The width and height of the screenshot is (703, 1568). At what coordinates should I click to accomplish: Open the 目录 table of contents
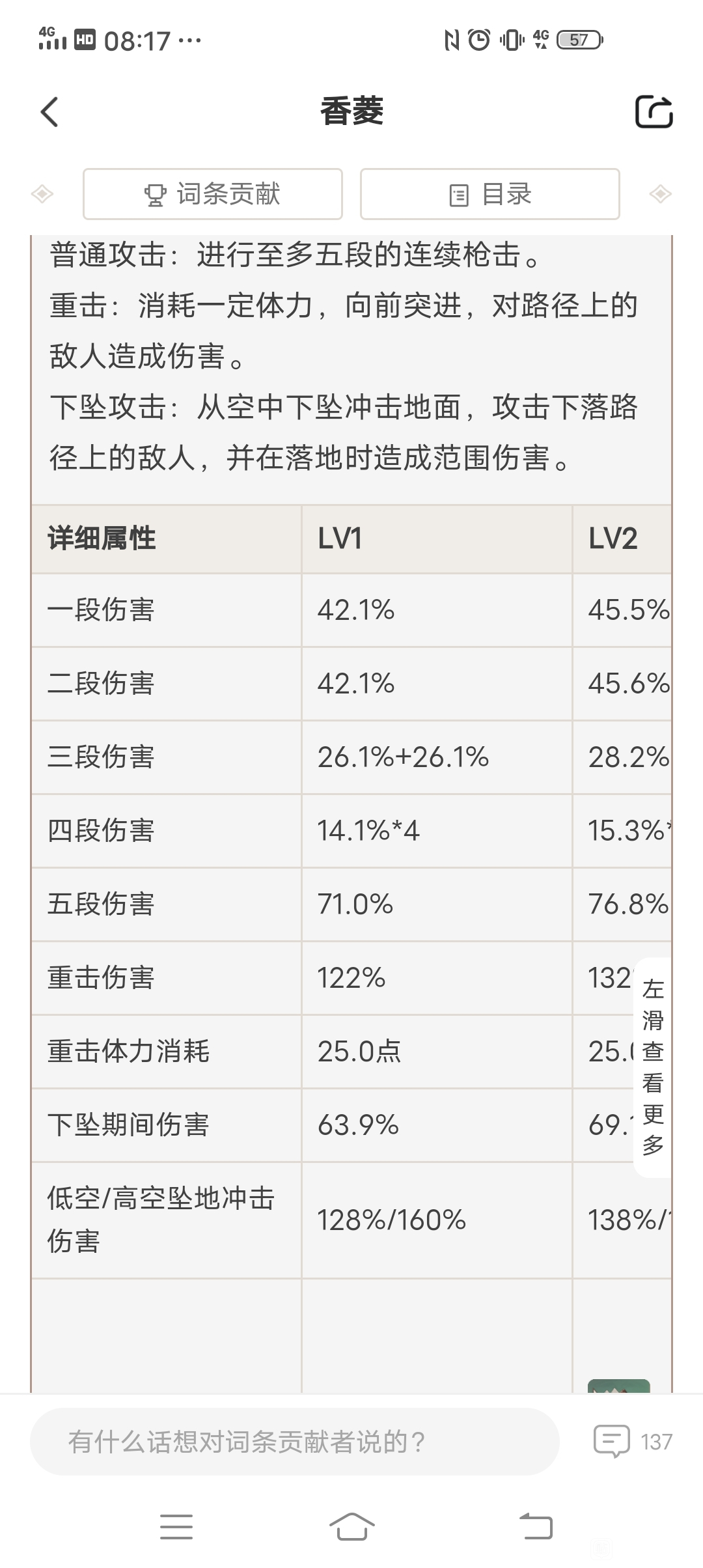pyautogui.click(x=490, y=194)
